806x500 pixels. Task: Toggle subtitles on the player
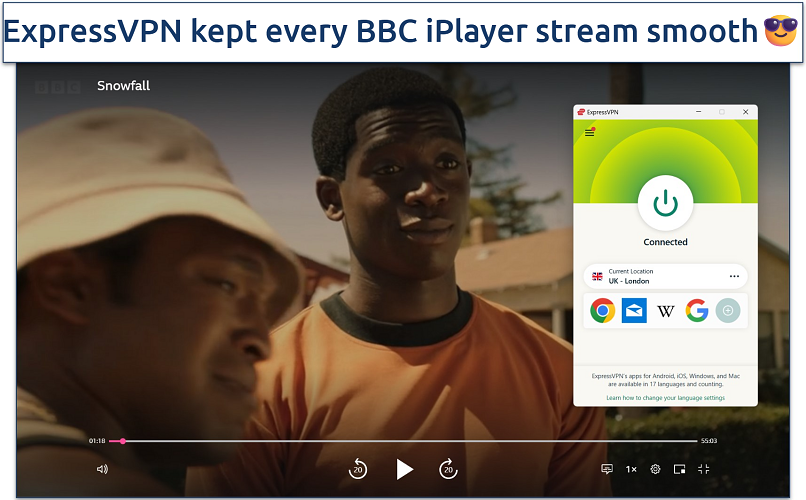[607, 469]
